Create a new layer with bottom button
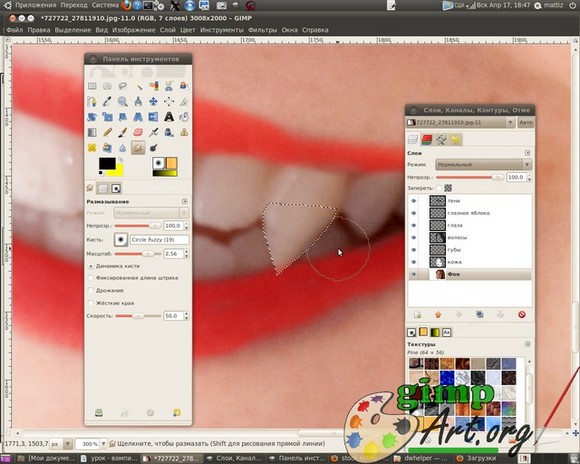This screenshot has height=464, width=580. pyautogui.click(x=418, y=315)
